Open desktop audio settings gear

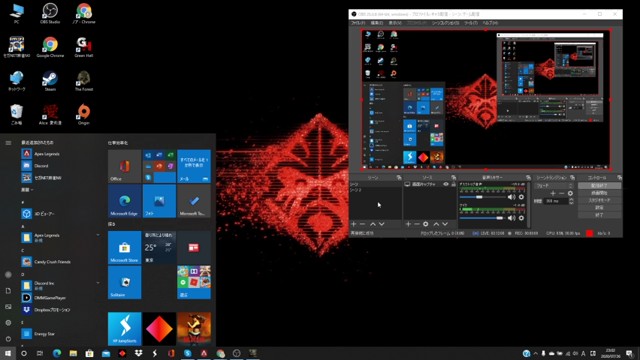pos(521,197)
